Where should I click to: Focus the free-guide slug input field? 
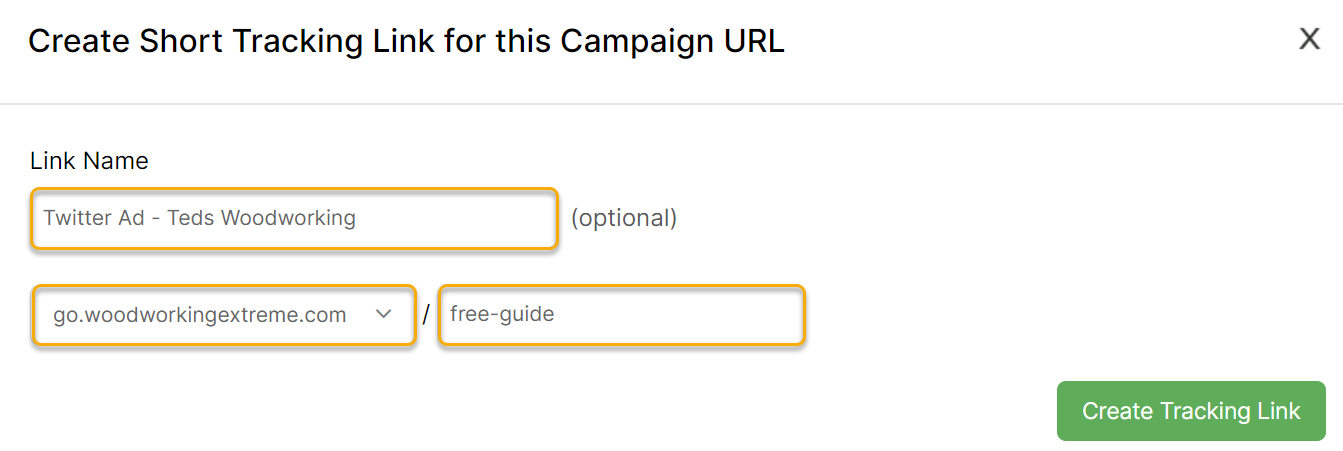pos(620,315)
